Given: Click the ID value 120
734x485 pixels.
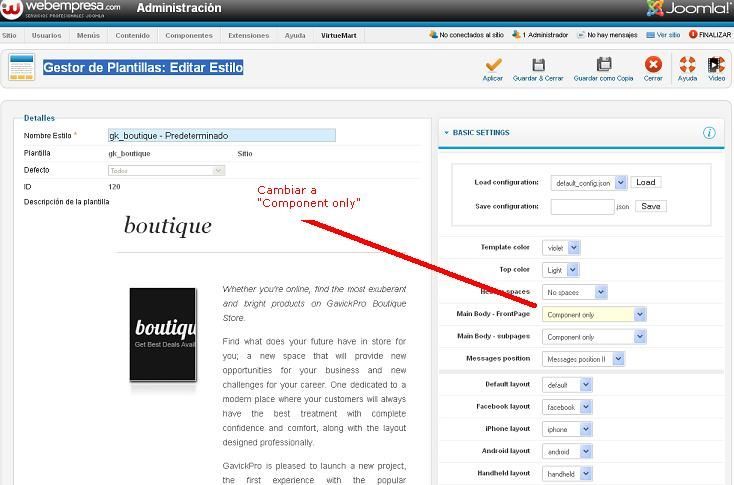Looking at the screenshot, I should point(114,187).
